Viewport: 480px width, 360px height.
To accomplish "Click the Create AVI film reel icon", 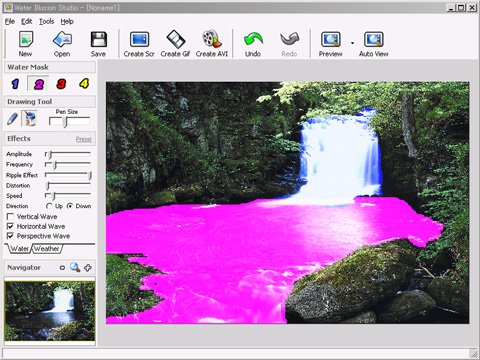I will tap(212, 39).
